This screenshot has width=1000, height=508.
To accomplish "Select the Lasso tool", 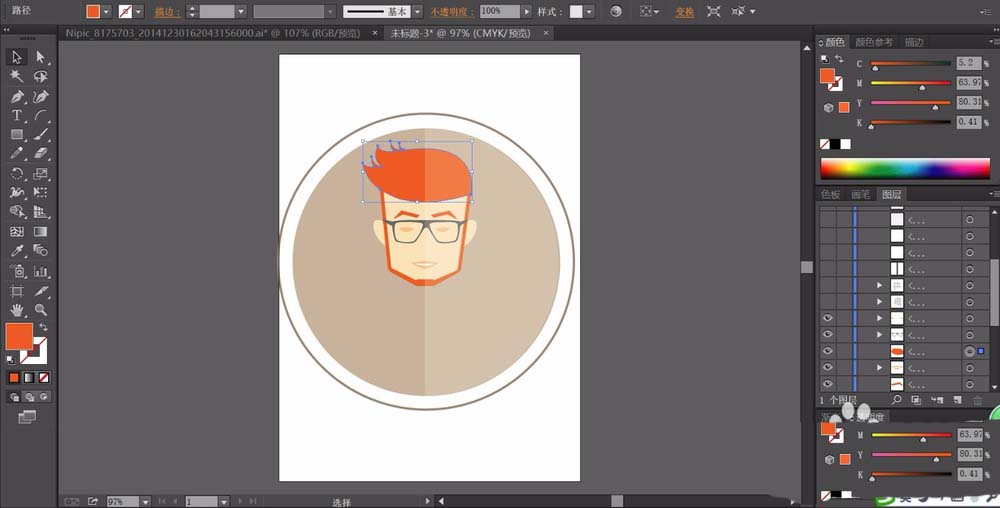I will (x=40, y=76).
